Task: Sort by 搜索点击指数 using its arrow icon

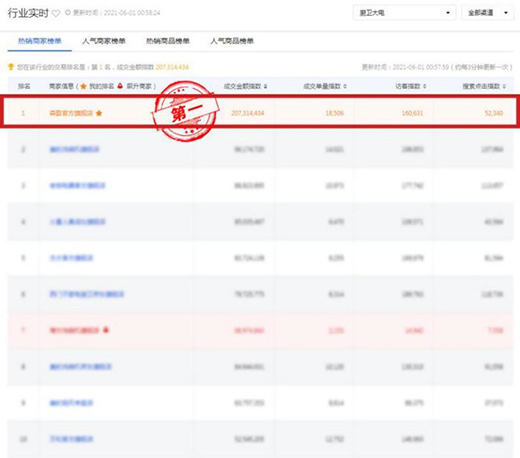Action: (504, 86)
